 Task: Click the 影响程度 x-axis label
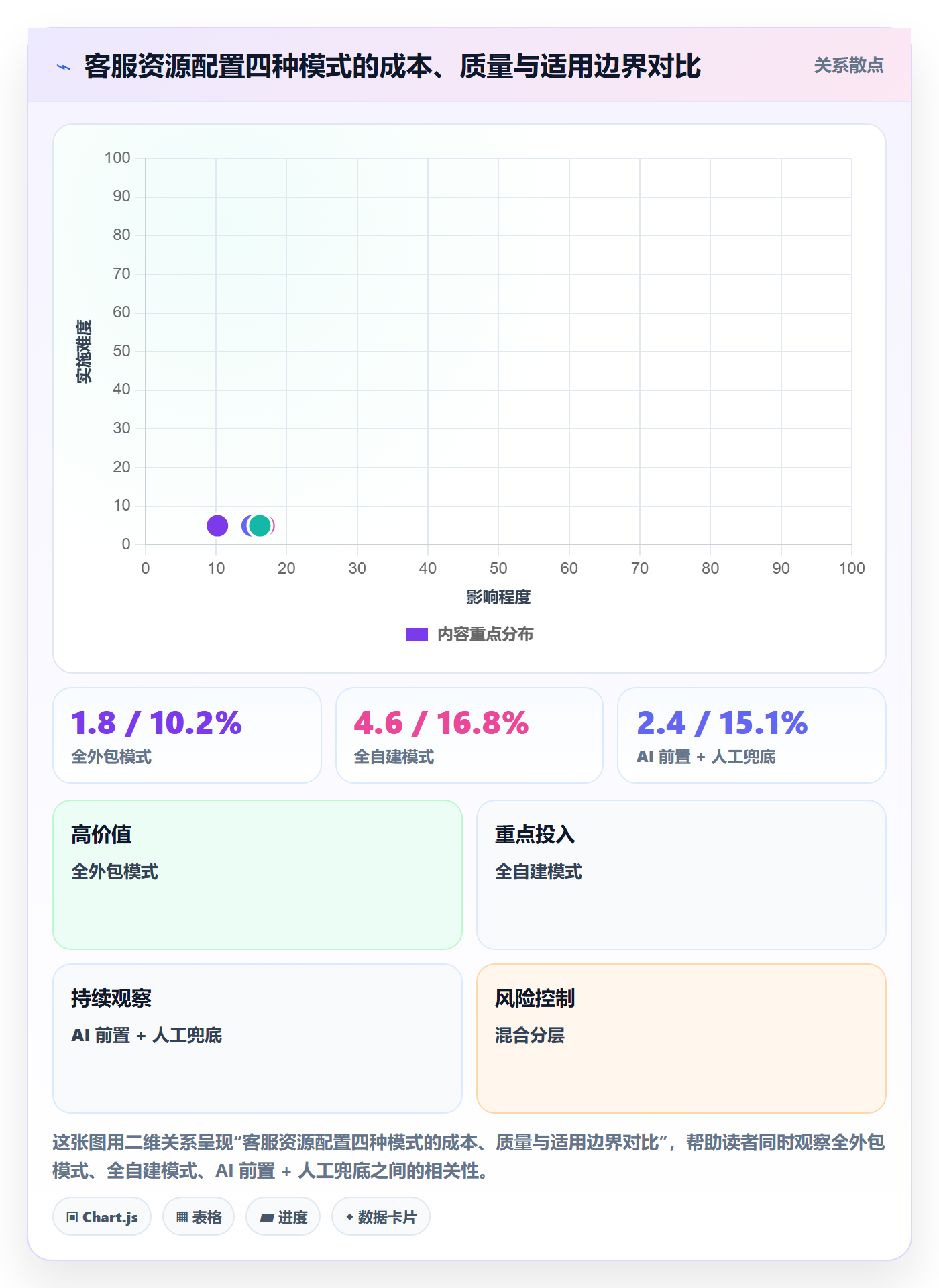pyautogui.click(x=498, y=597)
